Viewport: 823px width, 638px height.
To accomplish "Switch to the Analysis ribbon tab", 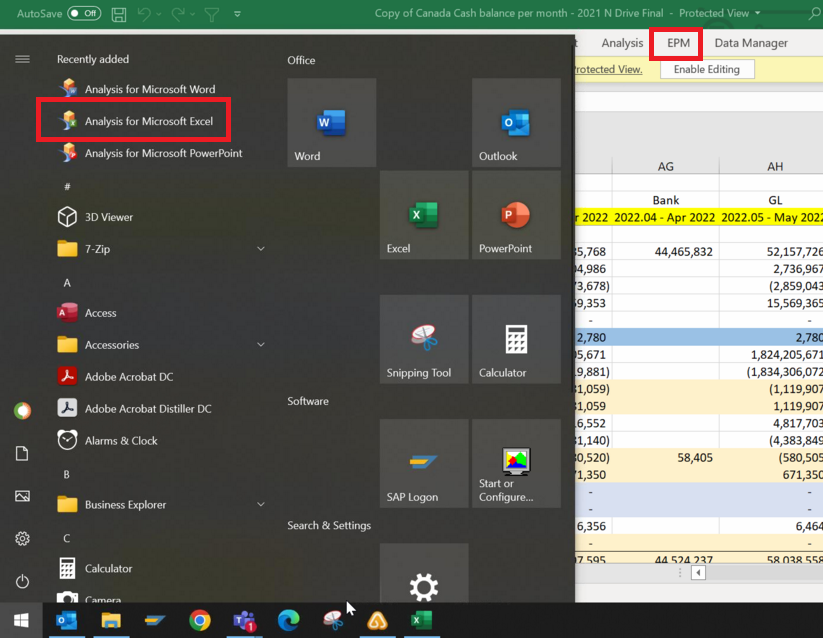I will pos(622,43).
